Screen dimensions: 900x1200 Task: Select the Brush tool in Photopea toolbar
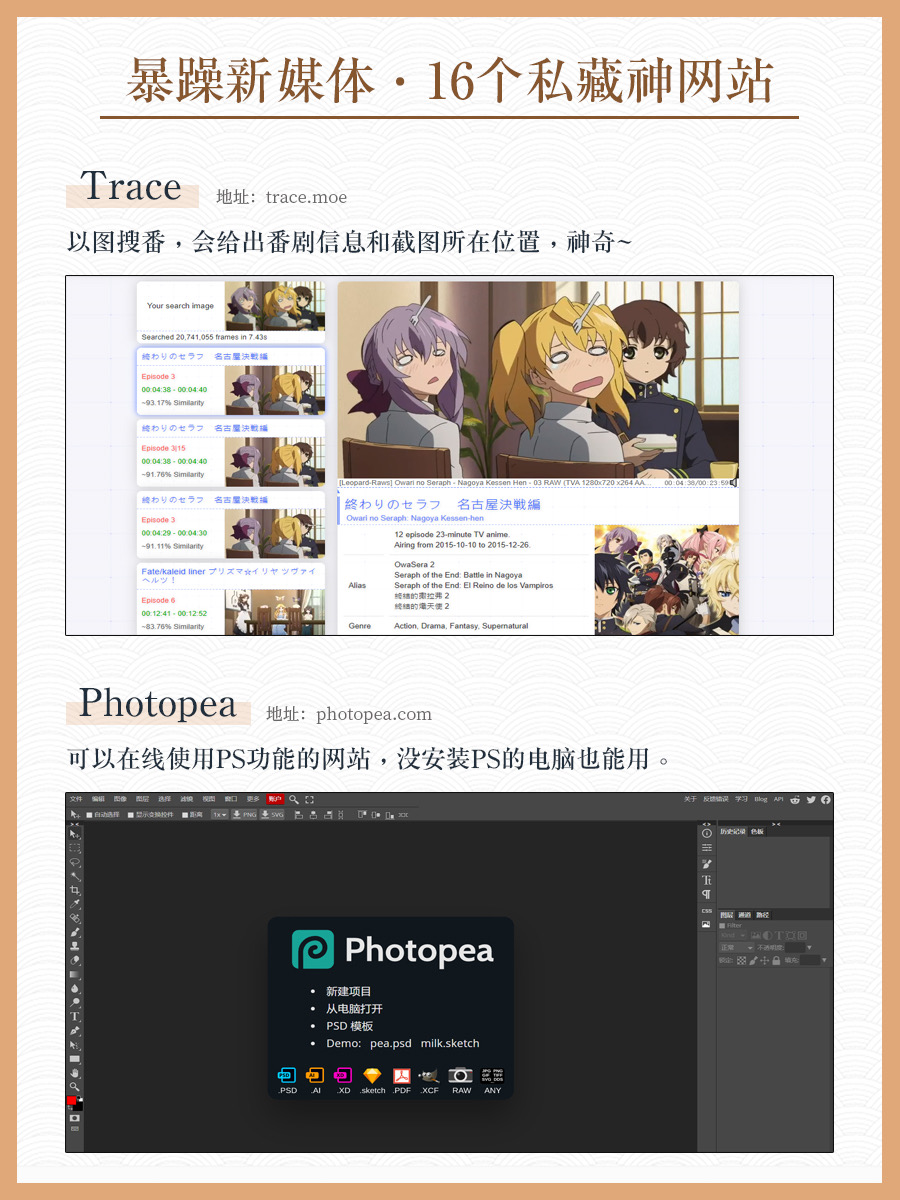[75, 932]
